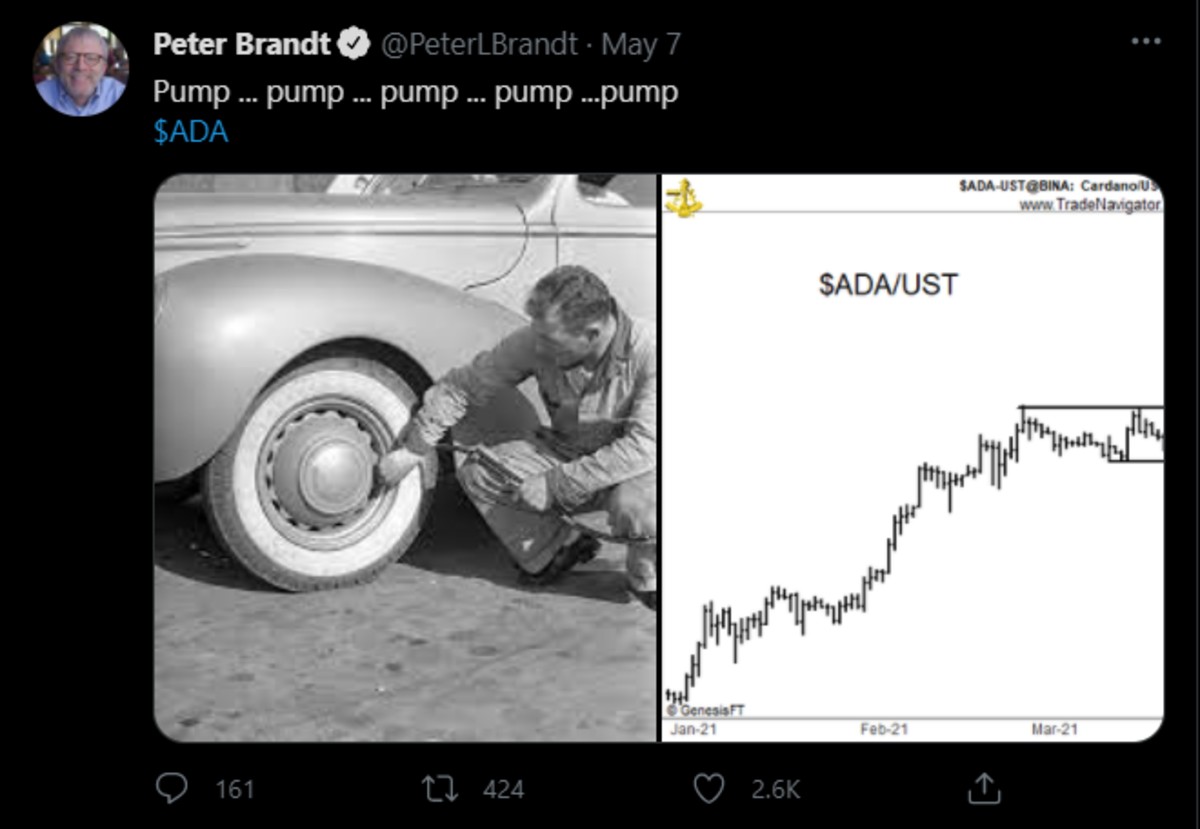
Task: Open the $ADA cashtag link
Action: coord(190,133)
